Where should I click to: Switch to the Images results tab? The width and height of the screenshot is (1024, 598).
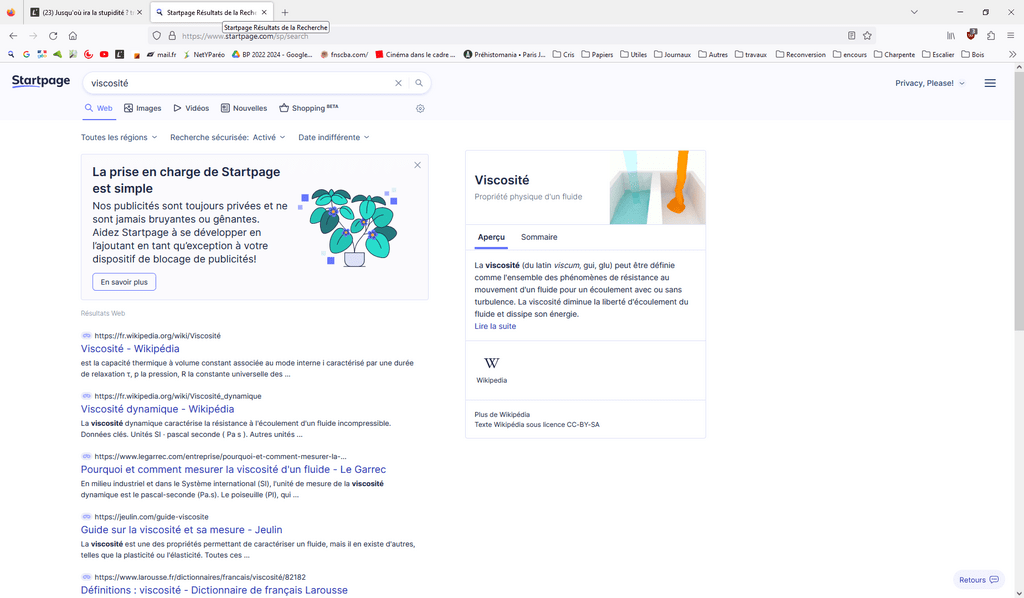142,108
